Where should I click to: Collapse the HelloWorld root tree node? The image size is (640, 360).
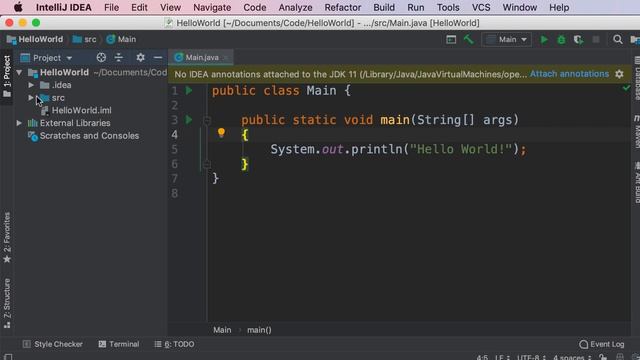tap(19, 73)
